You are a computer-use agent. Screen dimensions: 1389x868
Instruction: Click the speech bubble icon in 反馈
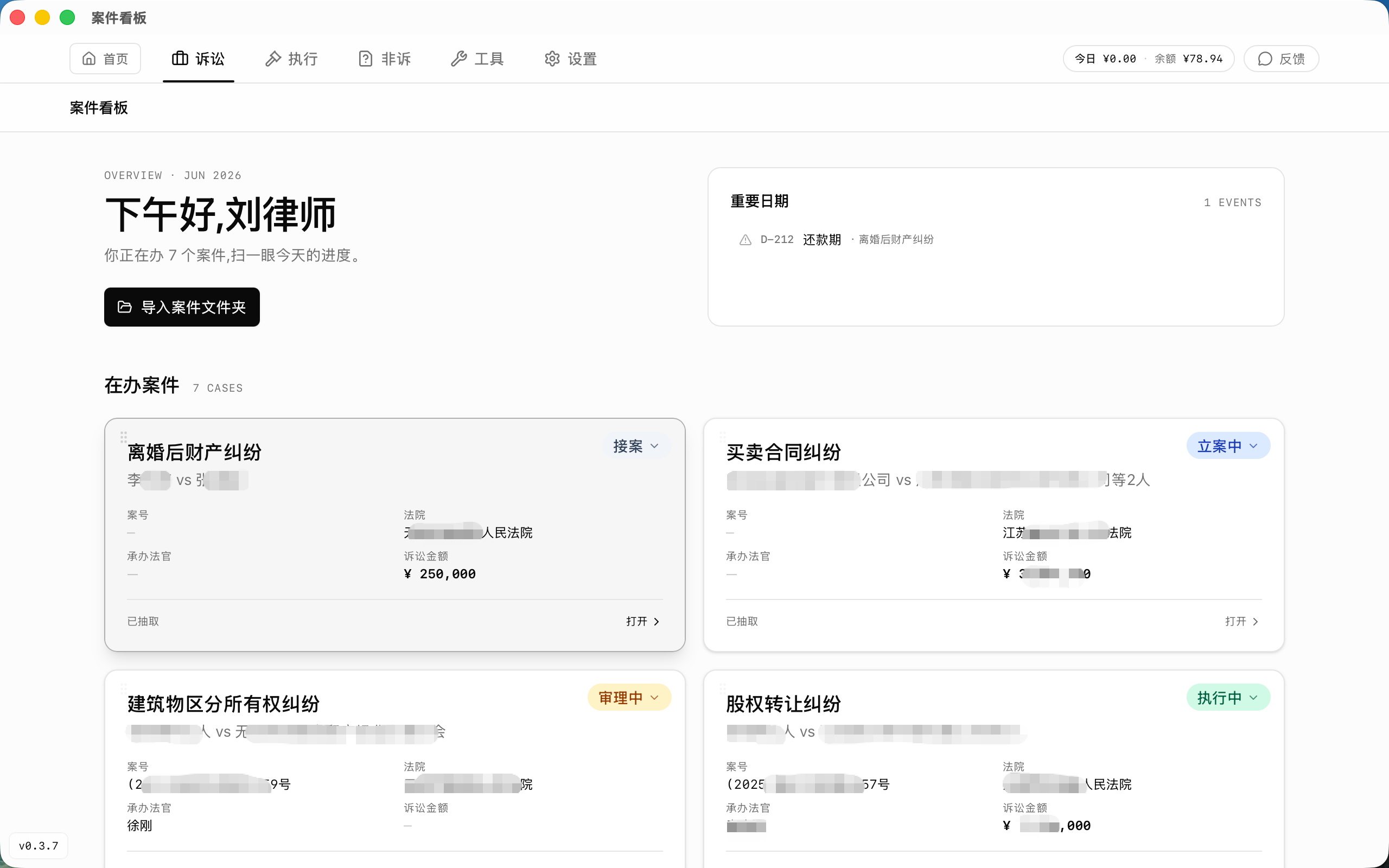pyautogui.click(x=1265, y=59)
